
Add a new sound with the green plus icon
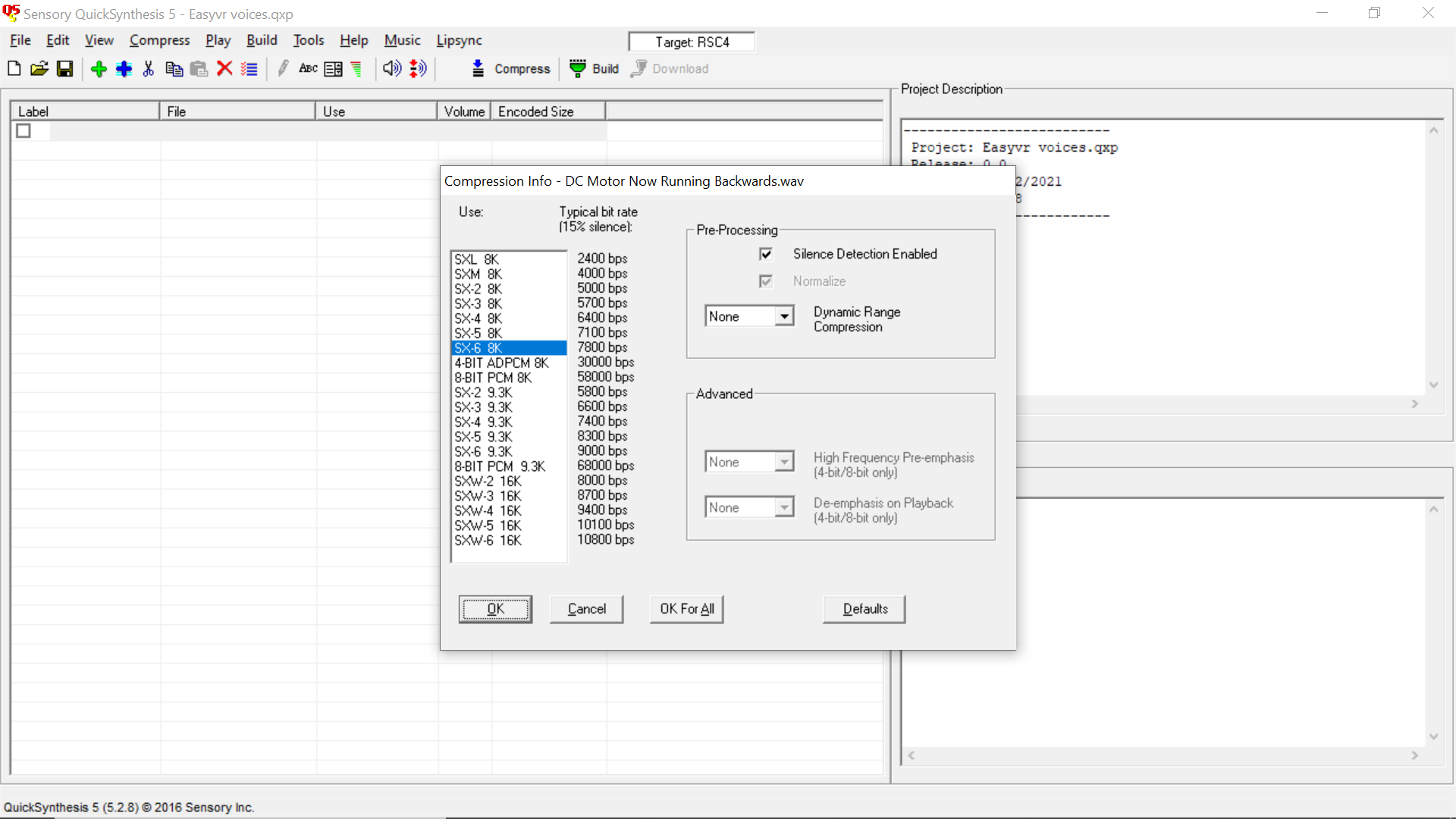tap(98, 68)
